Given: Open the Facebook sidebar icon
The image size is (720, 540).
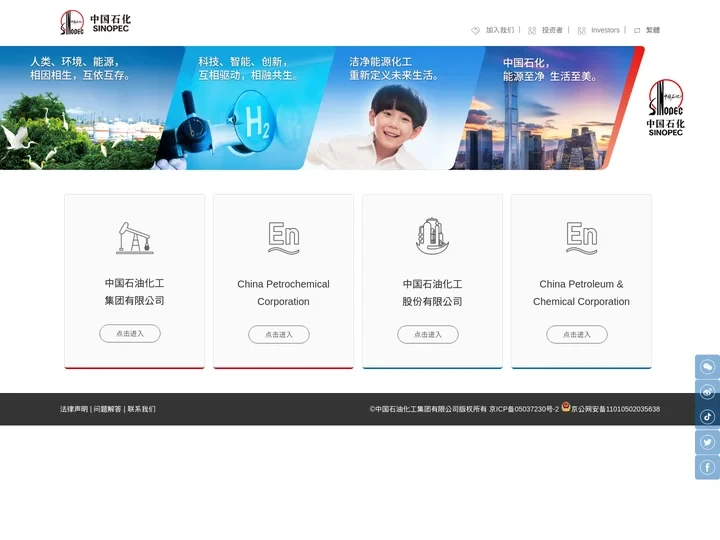Looking at the screenshot, I should pyautogui.click(x=707, y=467).
